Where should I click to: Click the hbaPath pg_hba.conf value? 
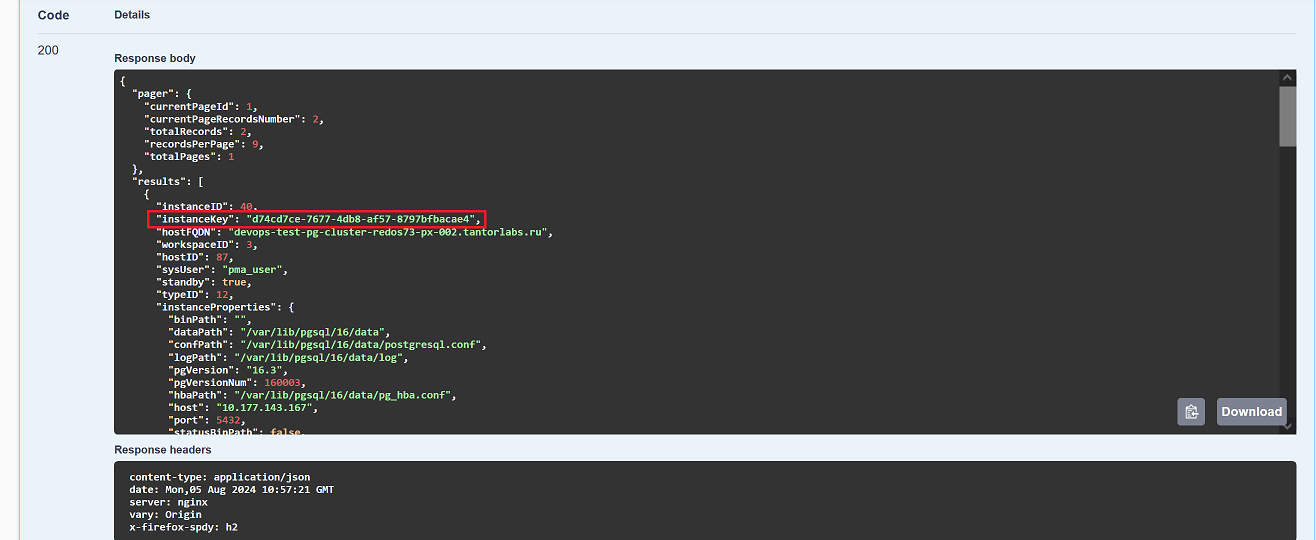point(345,395)
